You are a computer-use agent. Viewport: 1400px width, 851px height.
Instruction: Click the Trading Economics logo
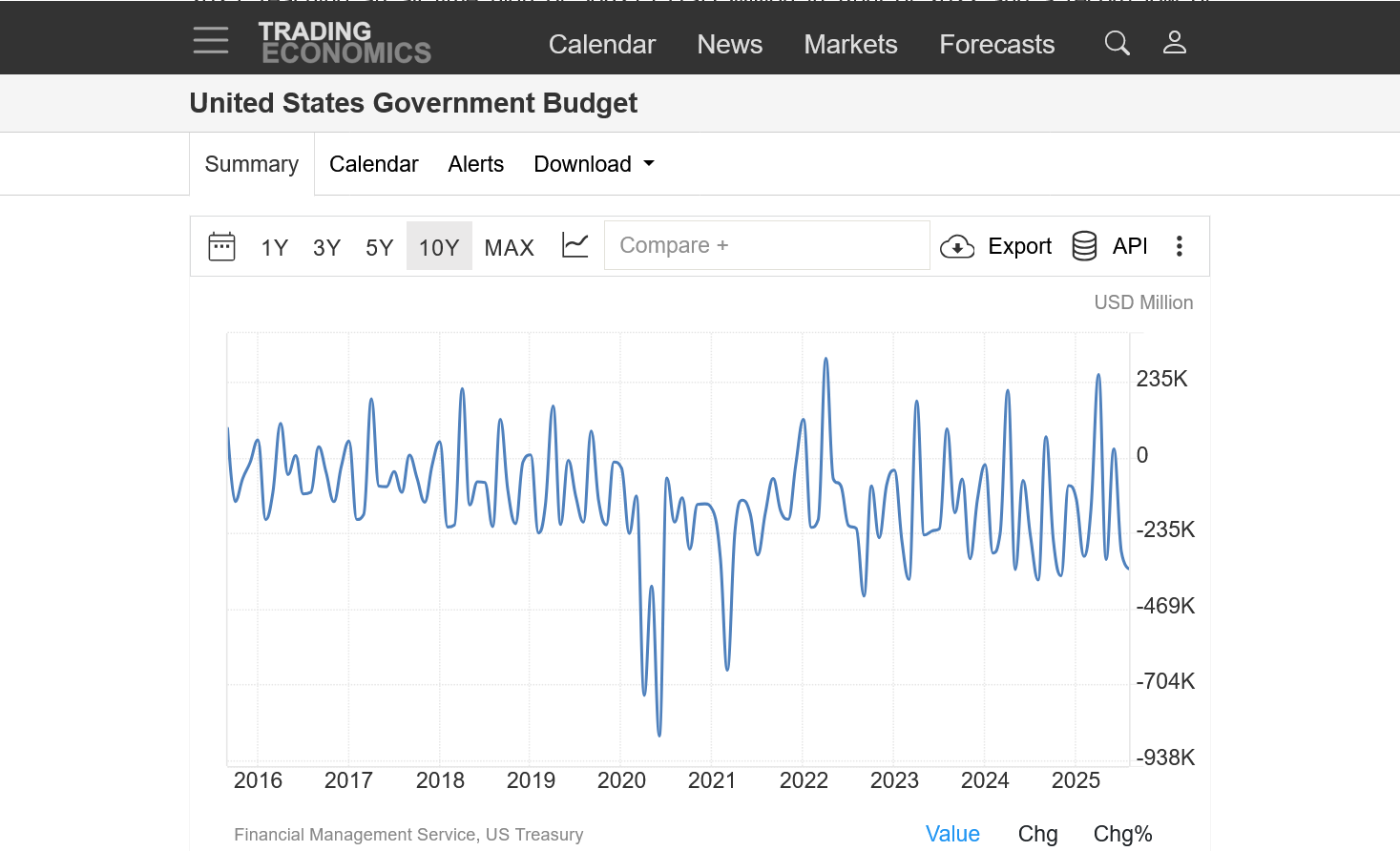pyautogui.click(x=345, y=43)
